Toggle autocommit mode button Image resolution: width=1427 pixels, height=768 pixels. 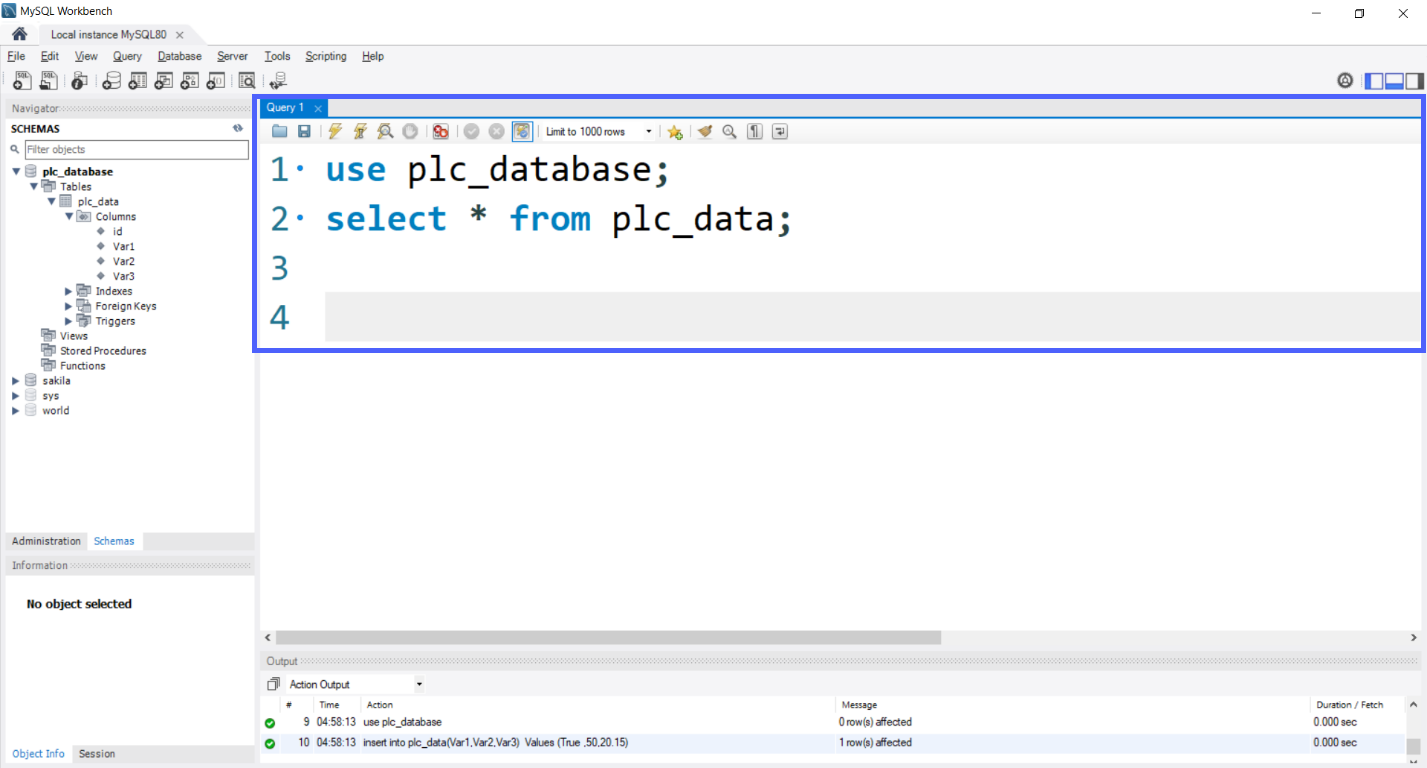522,131
